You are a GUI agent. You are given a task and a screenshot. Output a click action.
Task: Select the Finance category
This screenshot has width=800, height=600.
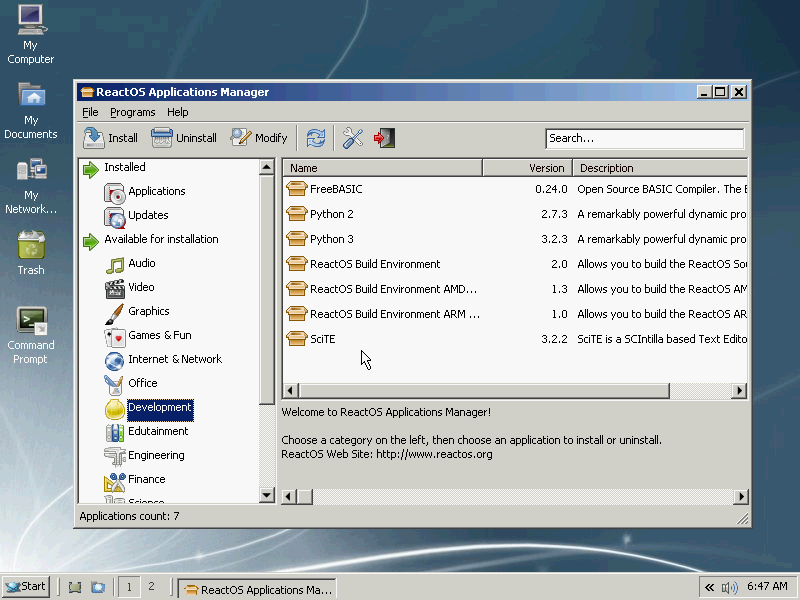147,479
